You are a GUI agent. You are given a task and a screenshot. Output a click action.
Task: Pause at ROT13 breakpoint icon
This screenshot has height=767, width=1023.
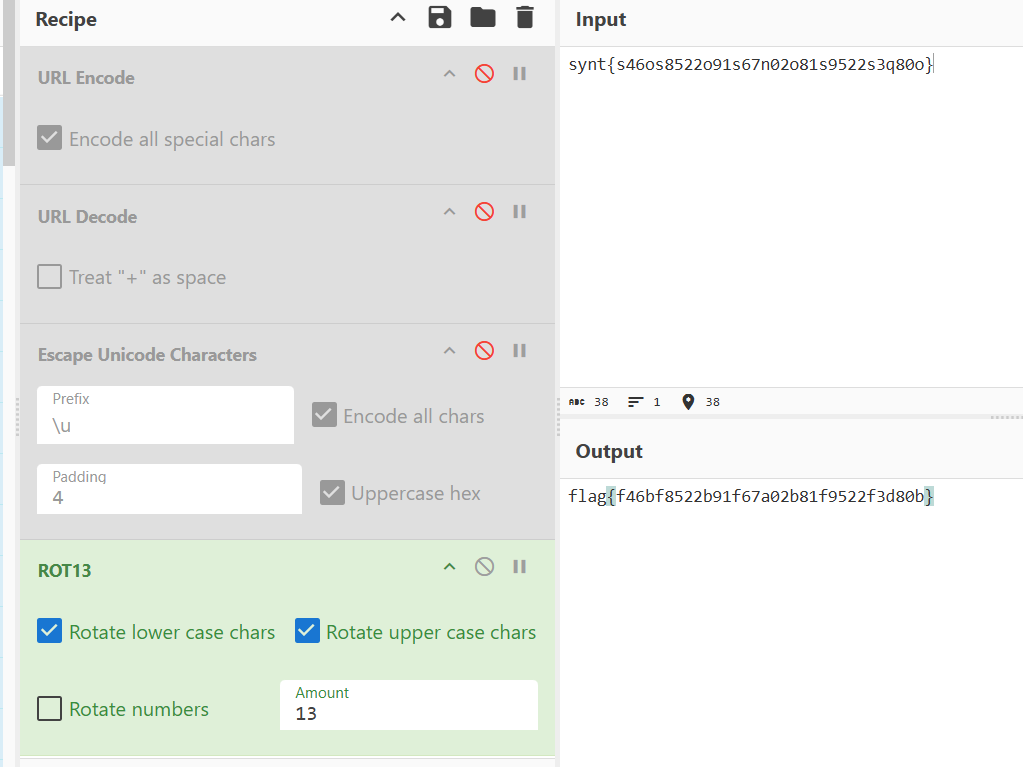[519, 567]
